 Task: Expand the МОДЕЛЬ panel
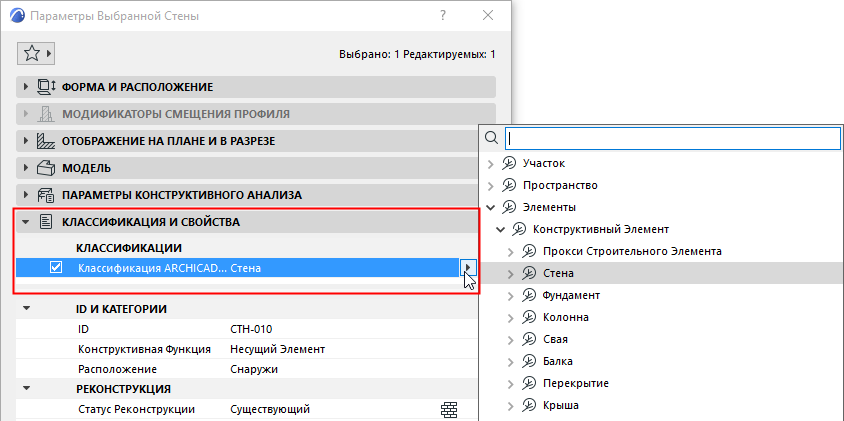[25, 168]
